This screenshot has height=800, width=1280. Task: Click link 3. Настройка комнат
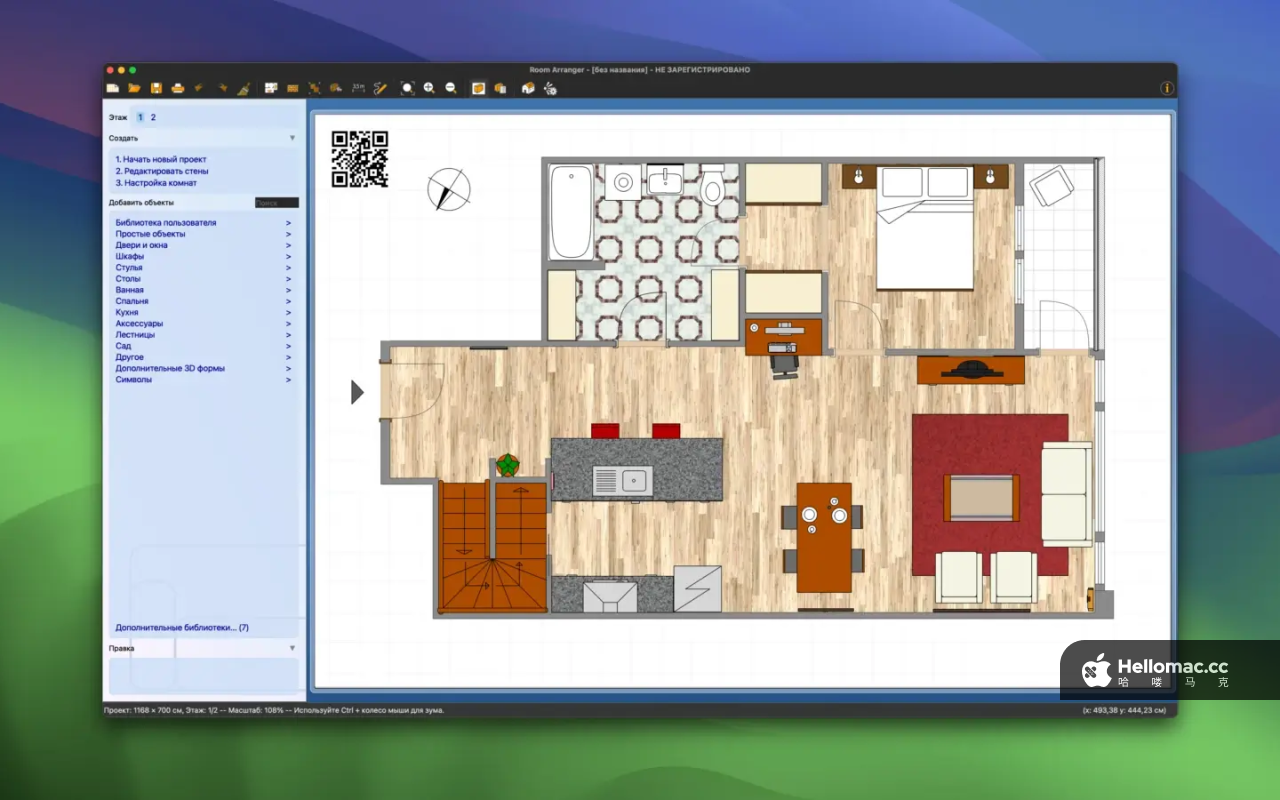click(156, 183)
